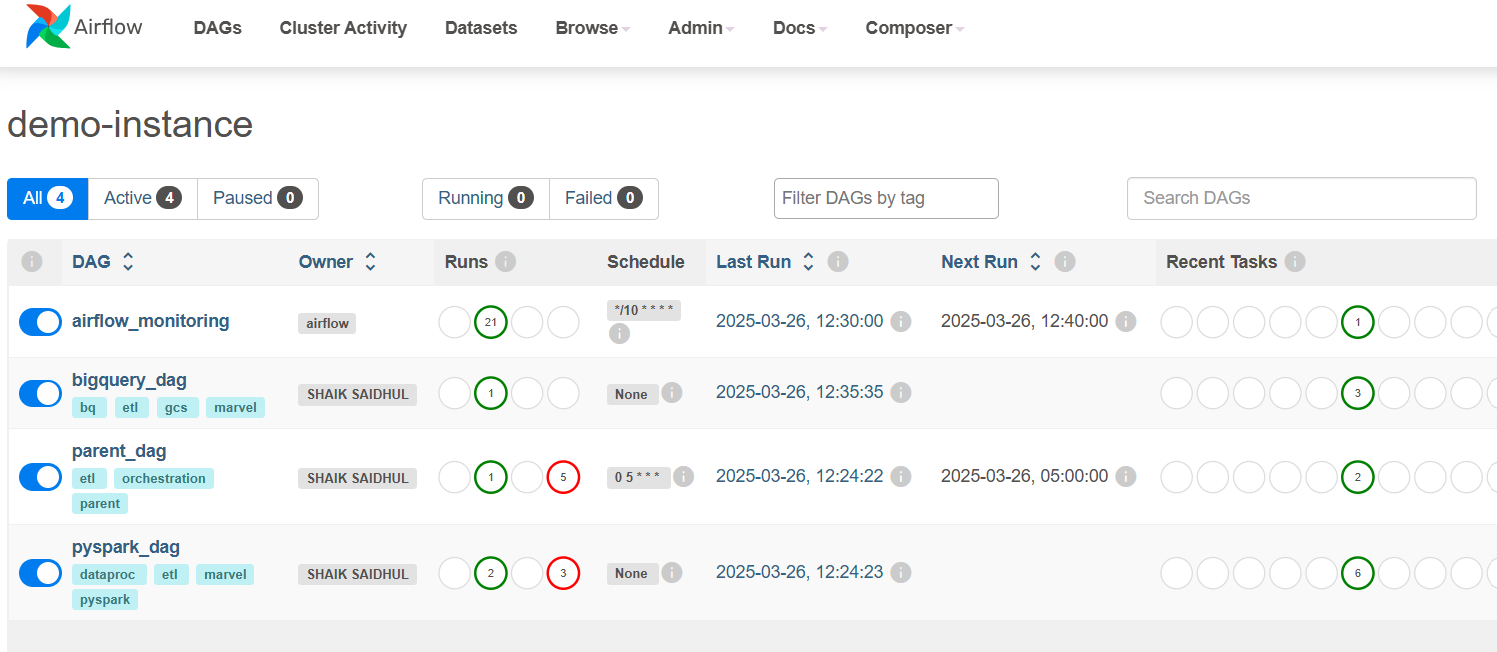Open the Browse dropdown menu
This screenshot has height=652, width=1497.
tap(592, 28)
